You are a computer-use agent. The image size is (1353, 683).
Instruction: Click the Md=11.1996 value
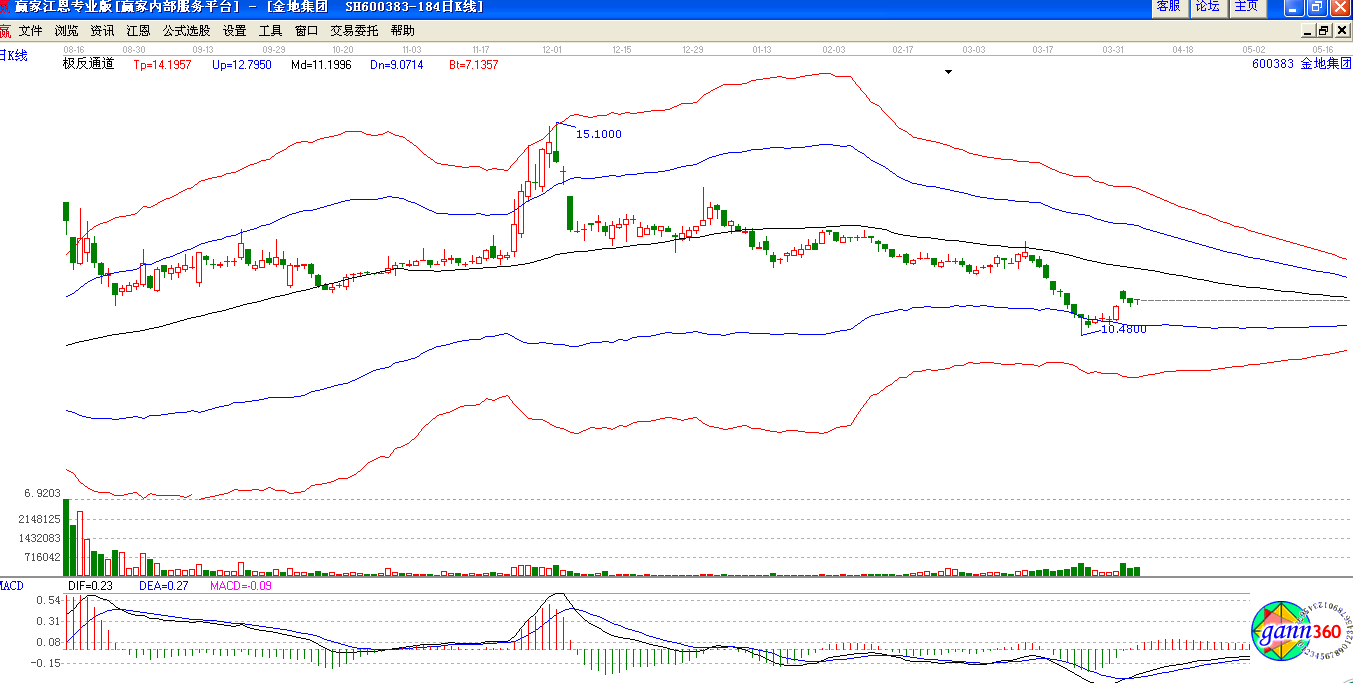321,65
